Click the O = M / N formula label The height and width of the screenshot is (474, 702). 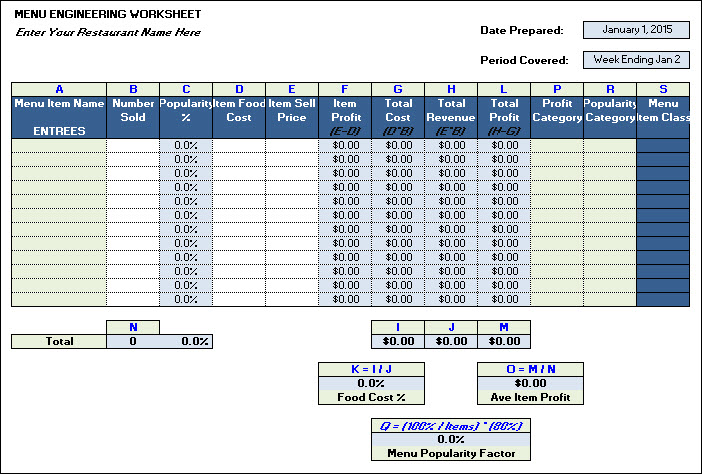(531, 369)
